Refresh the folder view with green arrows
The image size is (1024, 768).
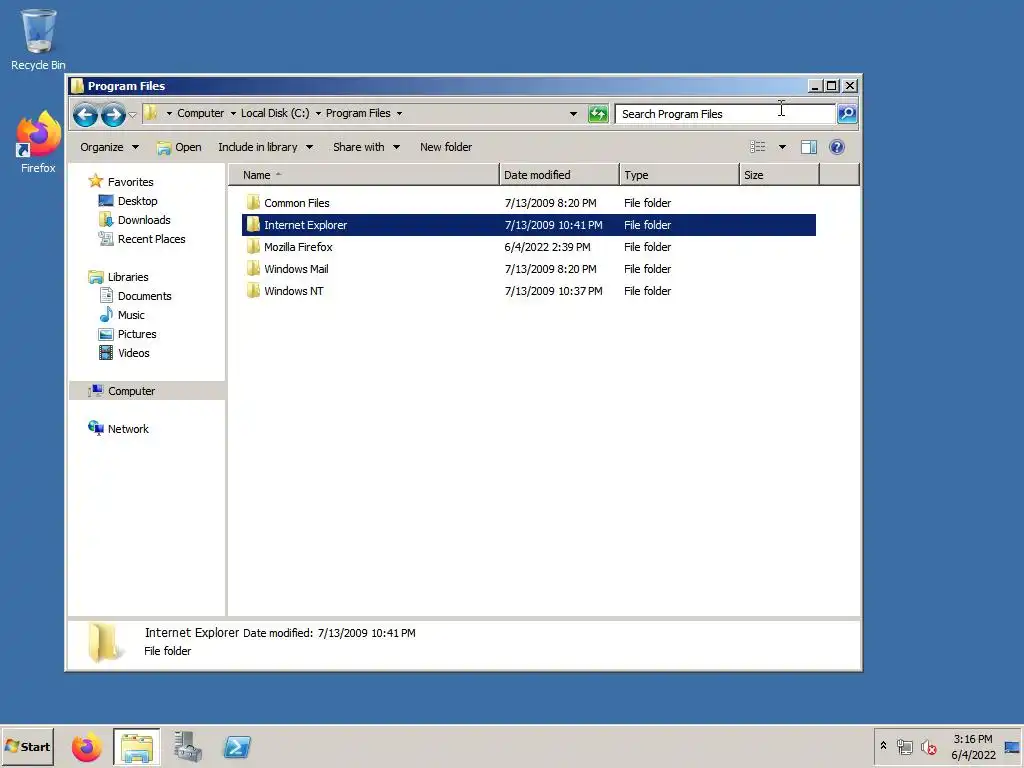(x=598, y=114)
